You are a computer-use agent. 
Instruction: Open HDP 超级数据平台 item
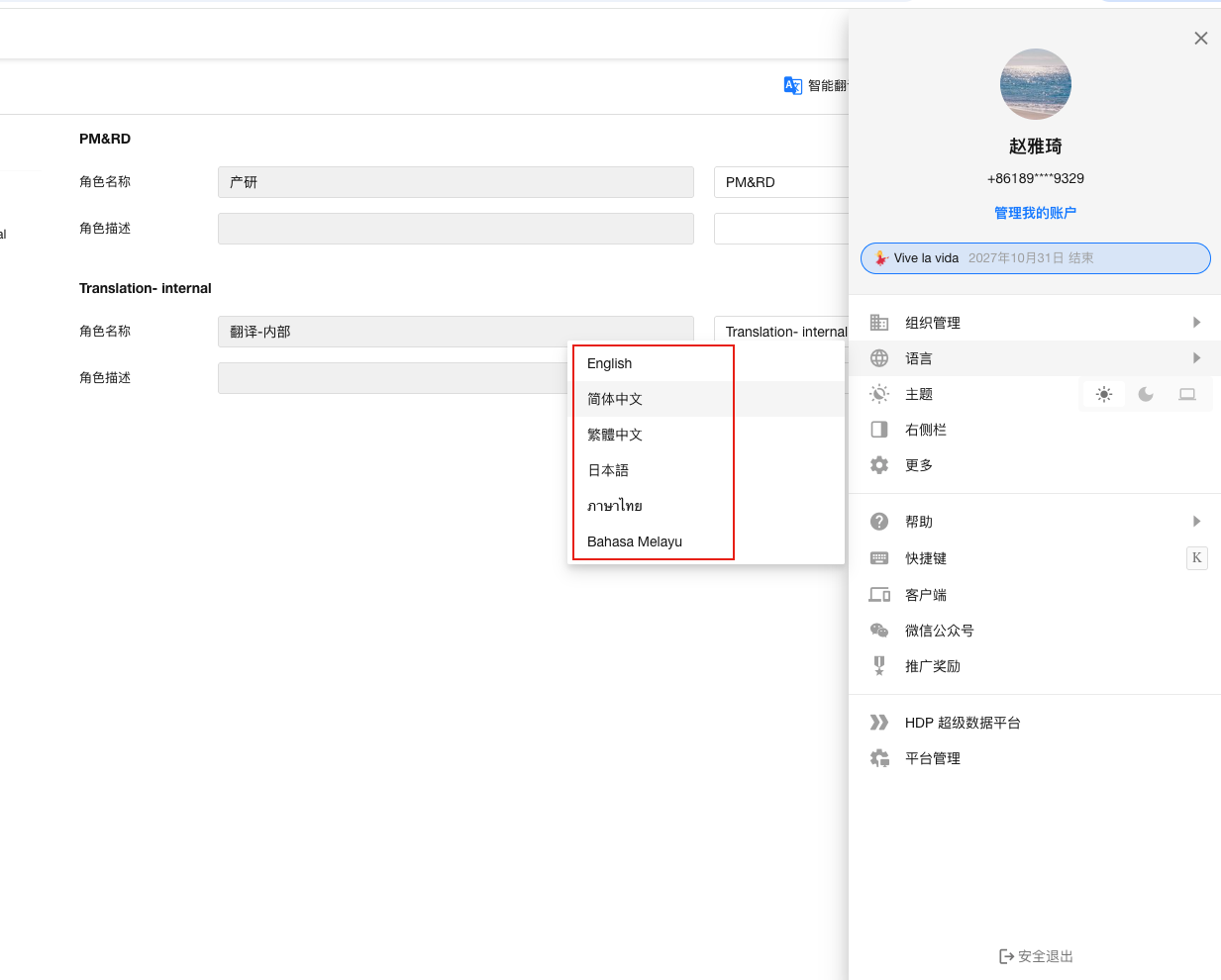click(x=1035, y=723)
